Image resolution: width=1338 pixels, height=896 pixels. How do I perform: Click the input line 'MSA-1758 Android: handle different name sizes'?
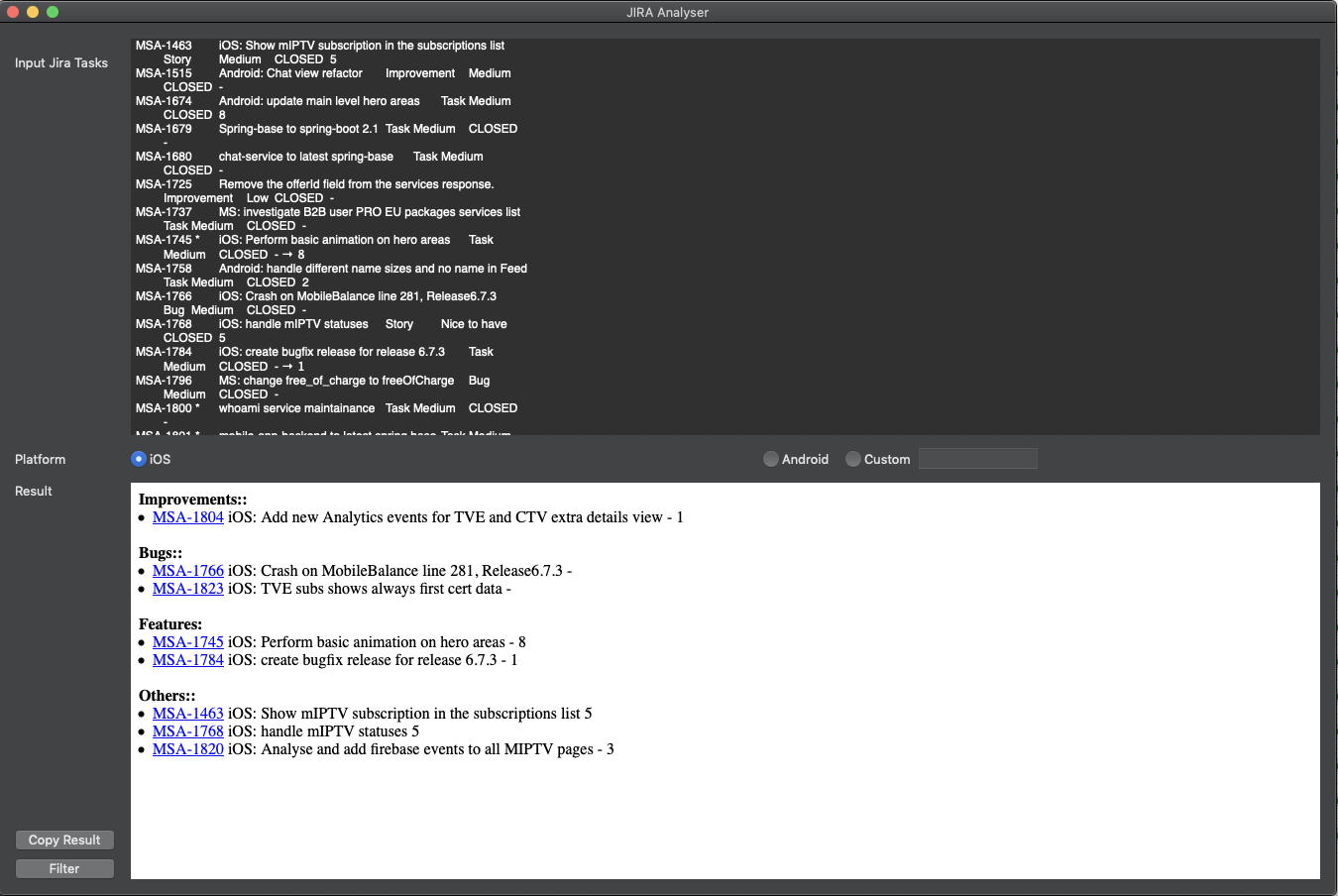pyautogui.click(x=331, y=269)
